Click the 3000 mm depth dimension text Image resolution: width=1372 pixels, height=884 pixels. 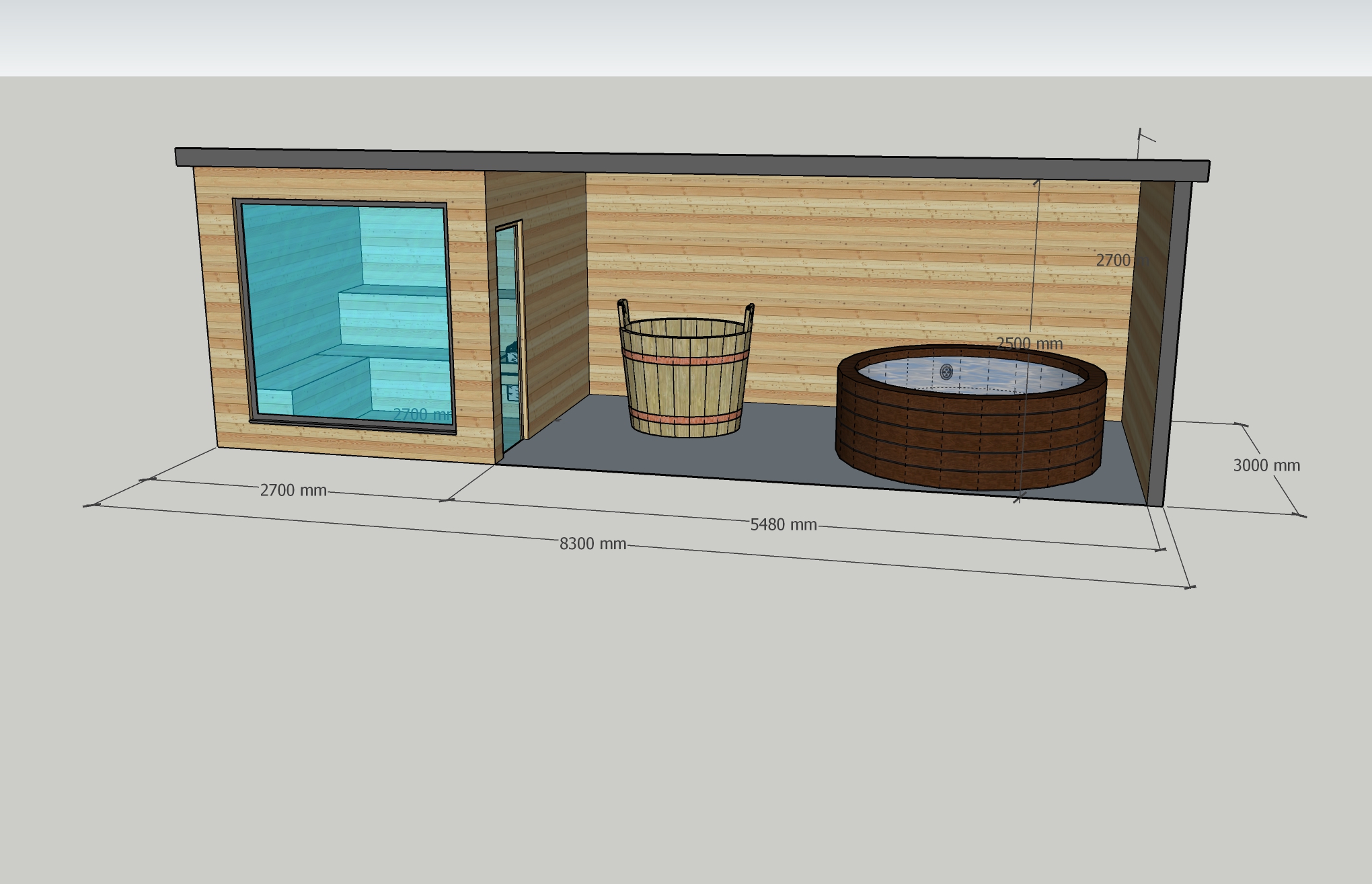(1266, 465)
